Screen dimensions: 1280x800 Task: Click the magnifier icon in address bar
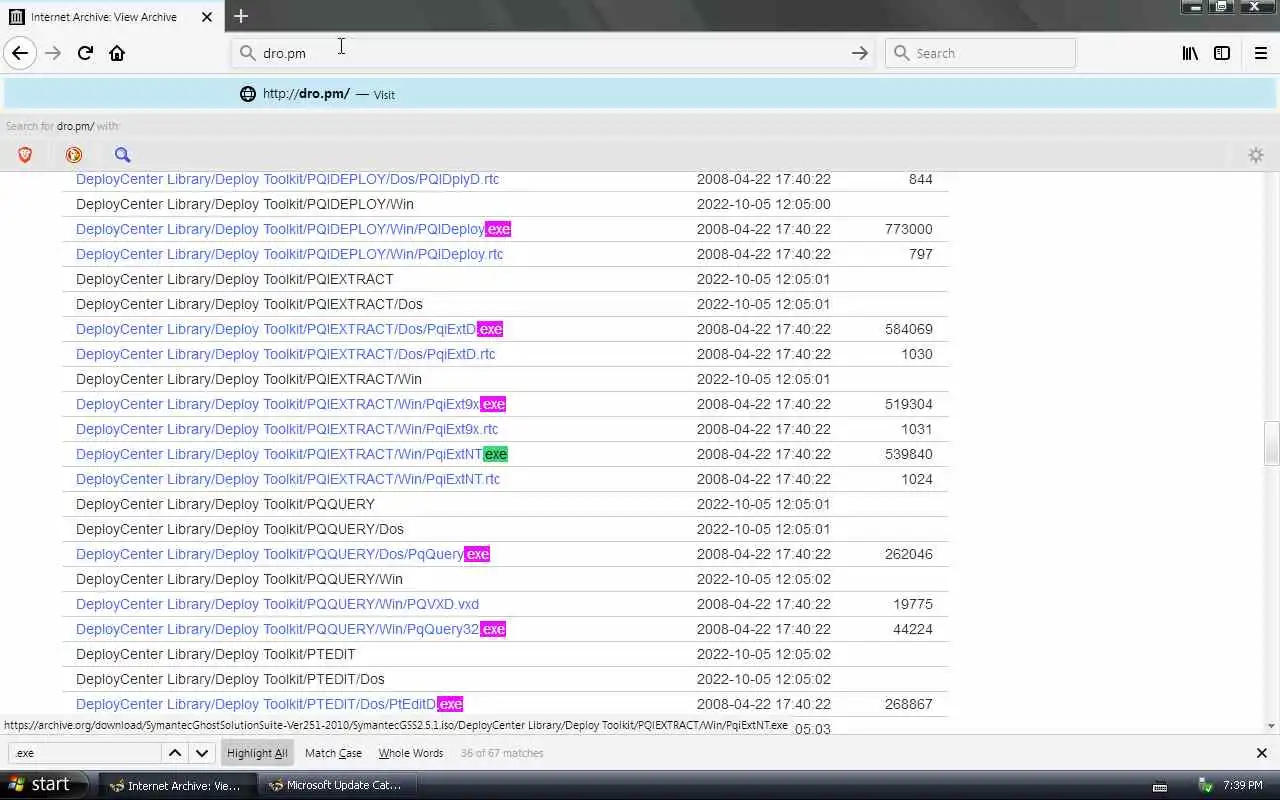click(247, 53)
